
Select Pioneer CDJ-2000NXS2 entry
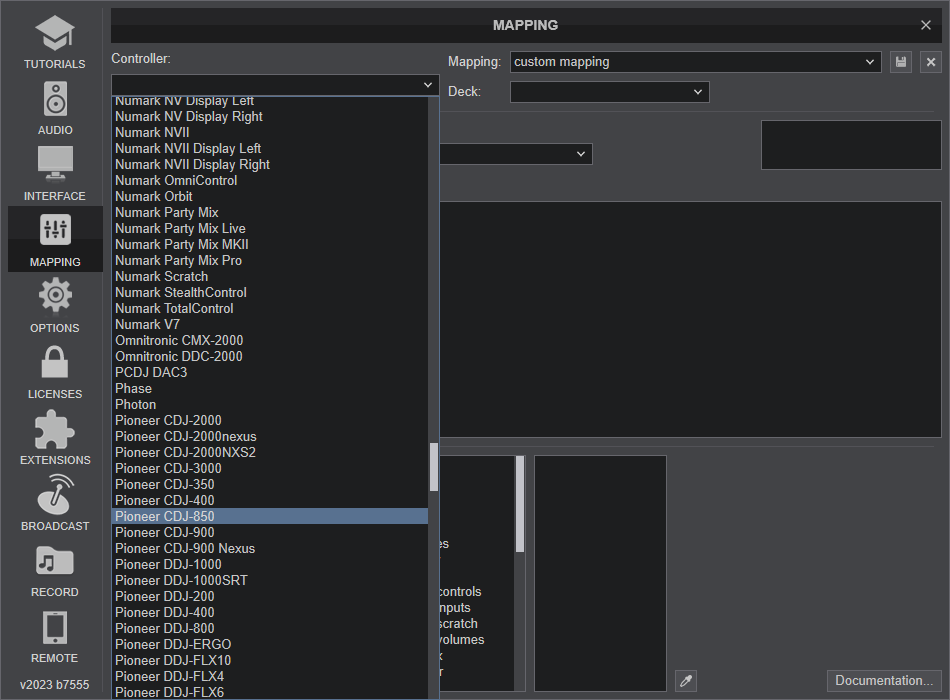270,453
